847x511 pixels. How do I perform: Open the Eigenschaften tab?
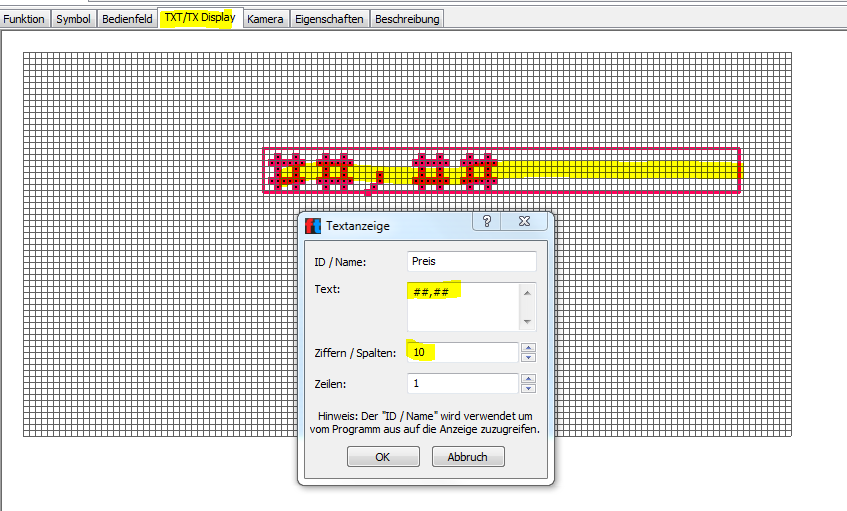click(x=329, y=19)
